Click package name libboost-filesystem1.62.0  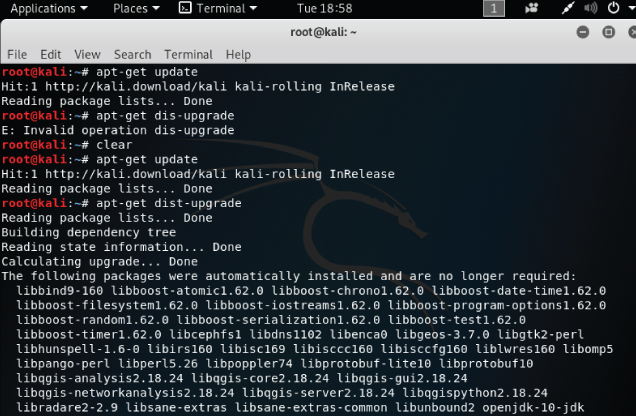pos(107,305)
